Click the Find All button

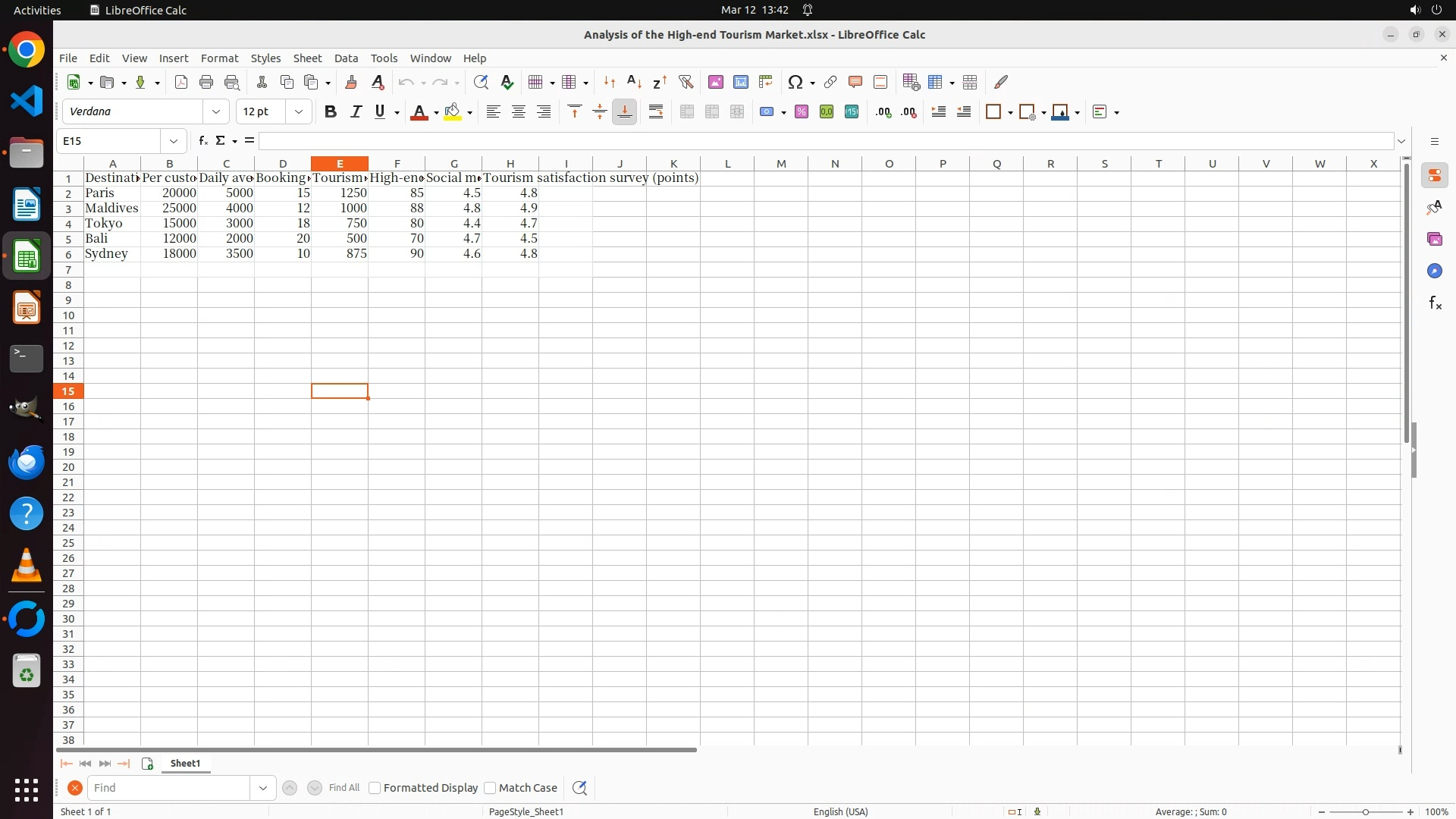click(344, 788)
